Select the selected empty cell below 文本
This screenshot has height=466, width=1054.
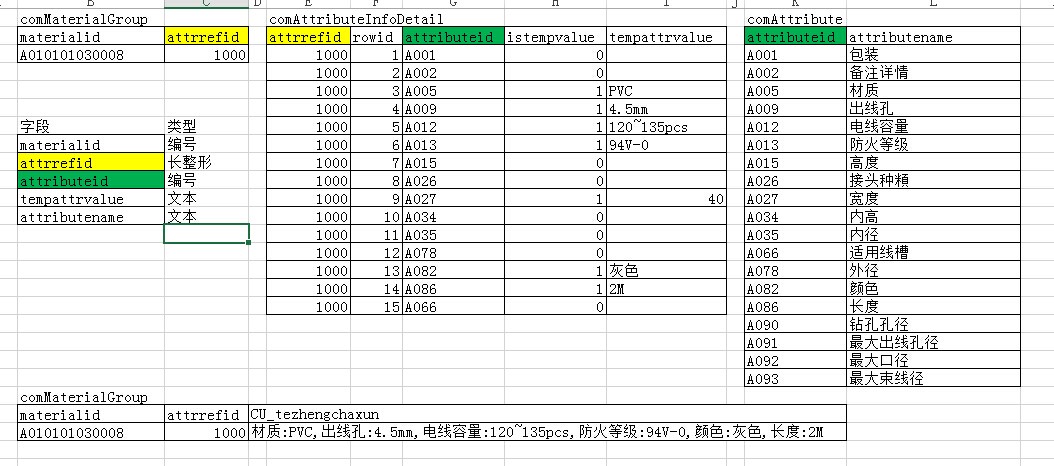tap(207, 233)
